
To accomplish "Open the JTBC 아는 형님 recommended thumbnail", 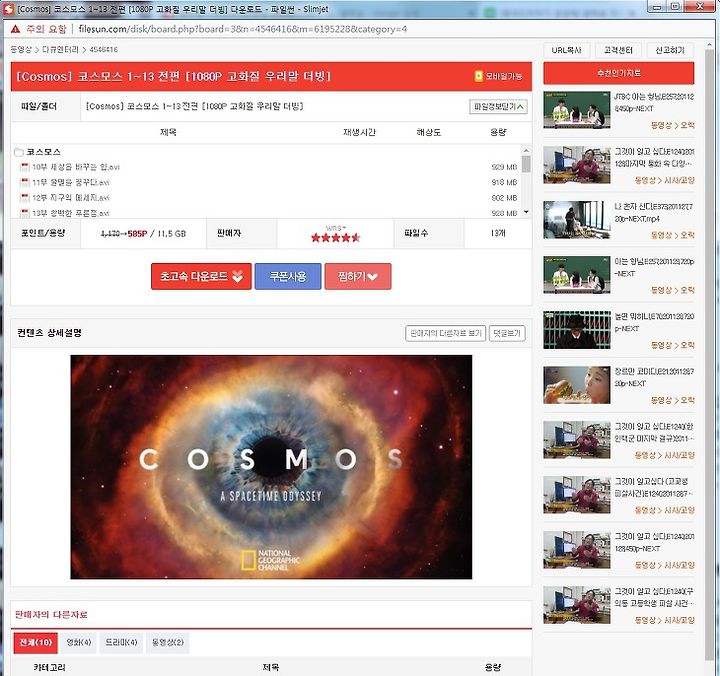I will (x=577, y=110).
